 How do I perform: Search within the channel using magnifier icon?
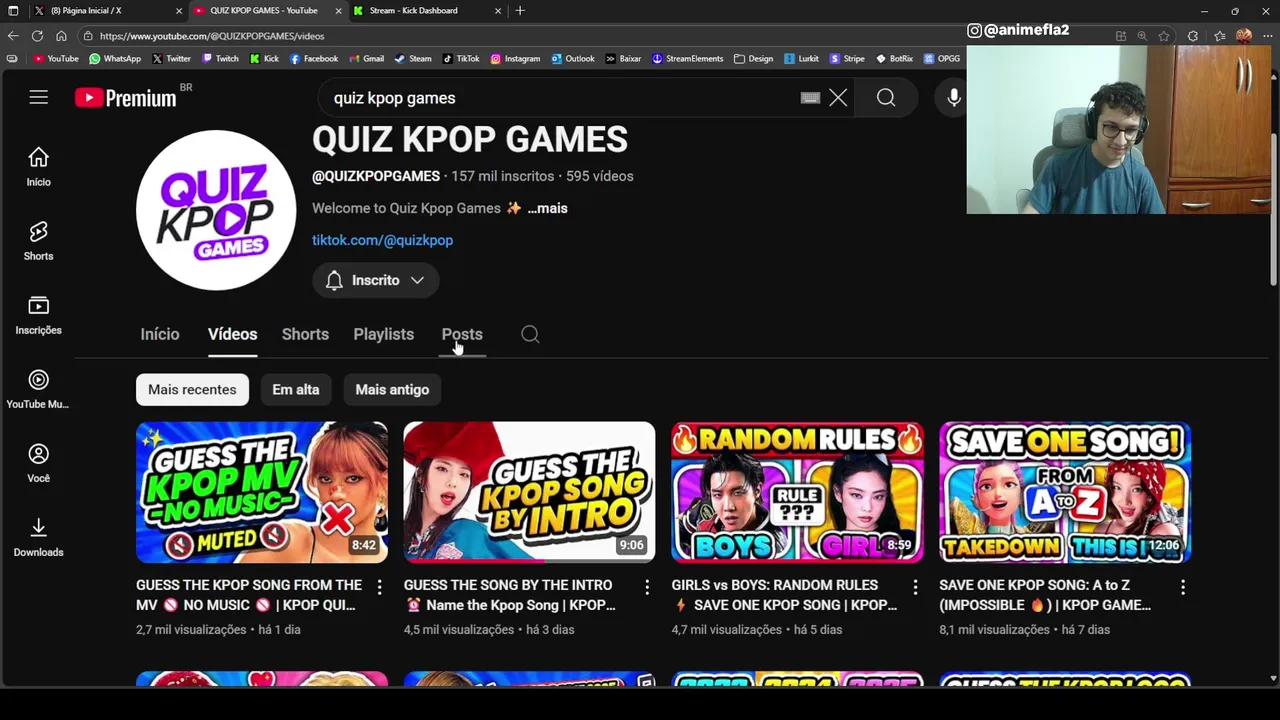[x=530, y=334]
